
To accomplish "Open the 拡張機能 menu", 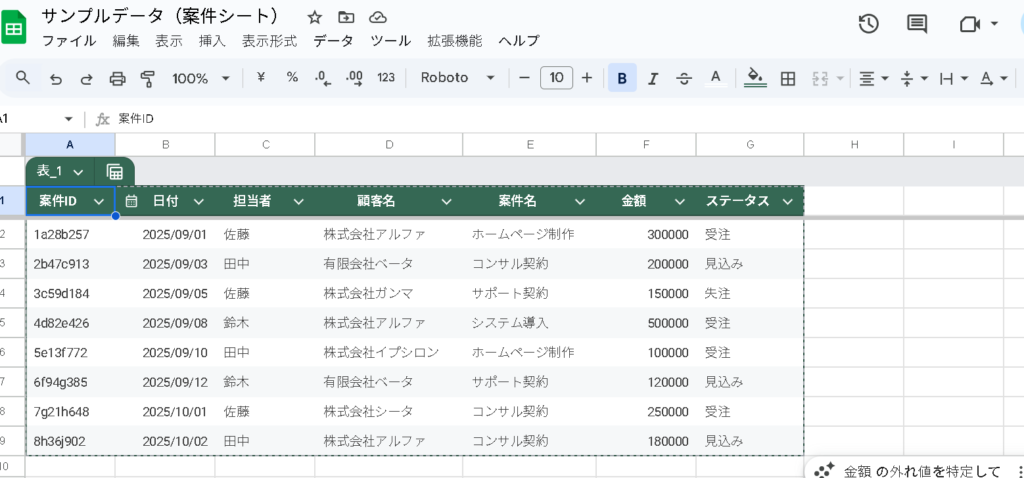I will point(454,41).
